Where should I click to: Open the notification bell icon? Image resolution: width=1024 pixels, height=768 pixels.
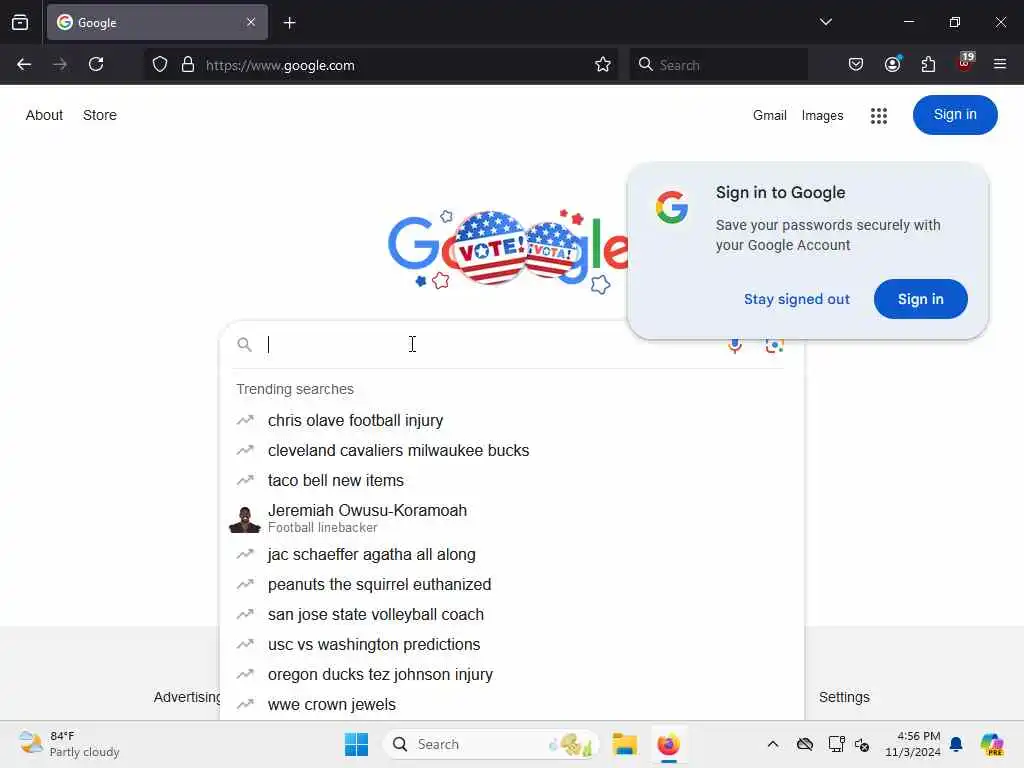(956, 744)
